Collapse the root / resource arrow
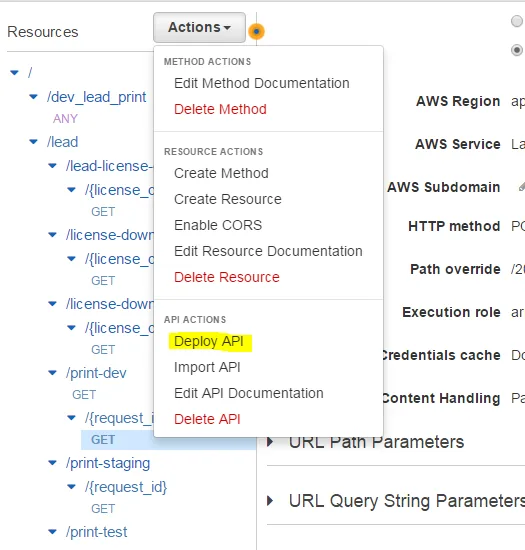 pos(14,73)
